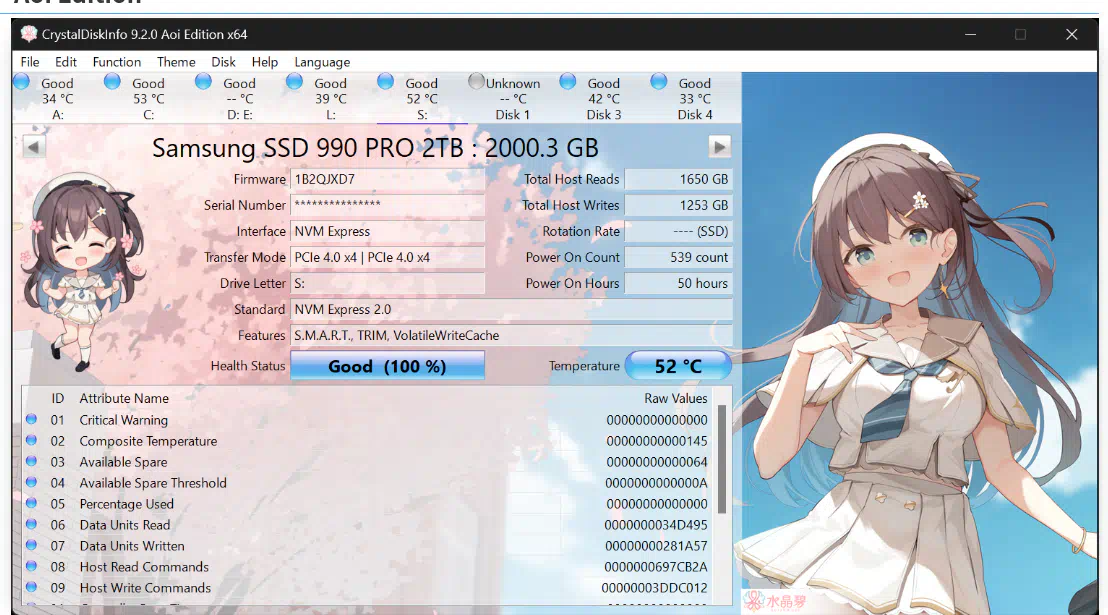
Task: Click the Percentage Used status indicator
Action: (x=31, y=503)
